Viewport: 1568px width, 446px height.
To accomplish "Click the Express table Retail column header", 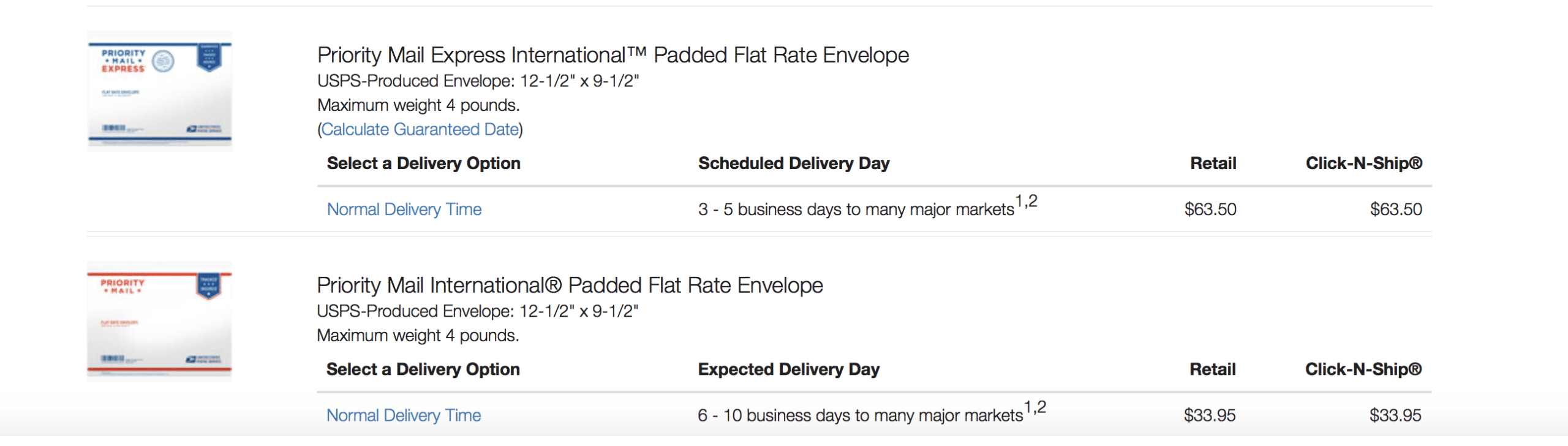I will coord(1213,164).
